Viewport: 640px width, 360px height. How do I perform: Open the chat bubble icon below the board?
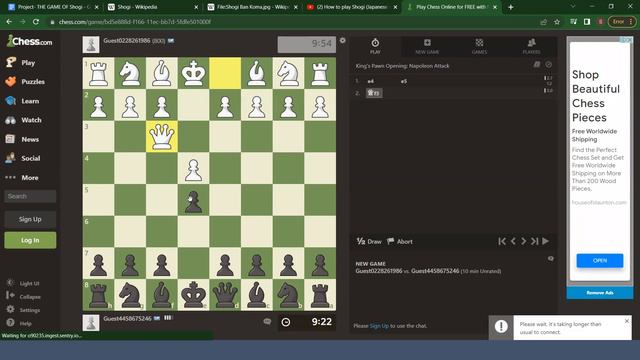point(267,322)
